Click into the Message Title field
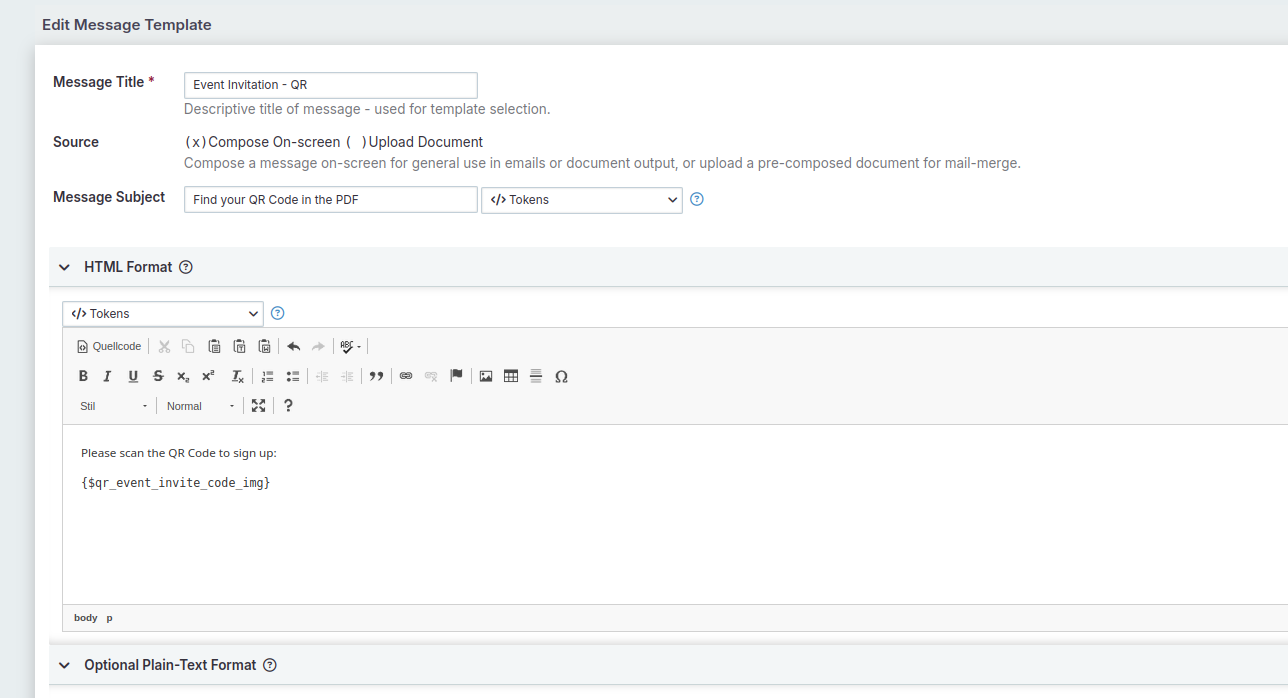The height and width of the screenshot is (698, 1288). (x=330, y=85)
